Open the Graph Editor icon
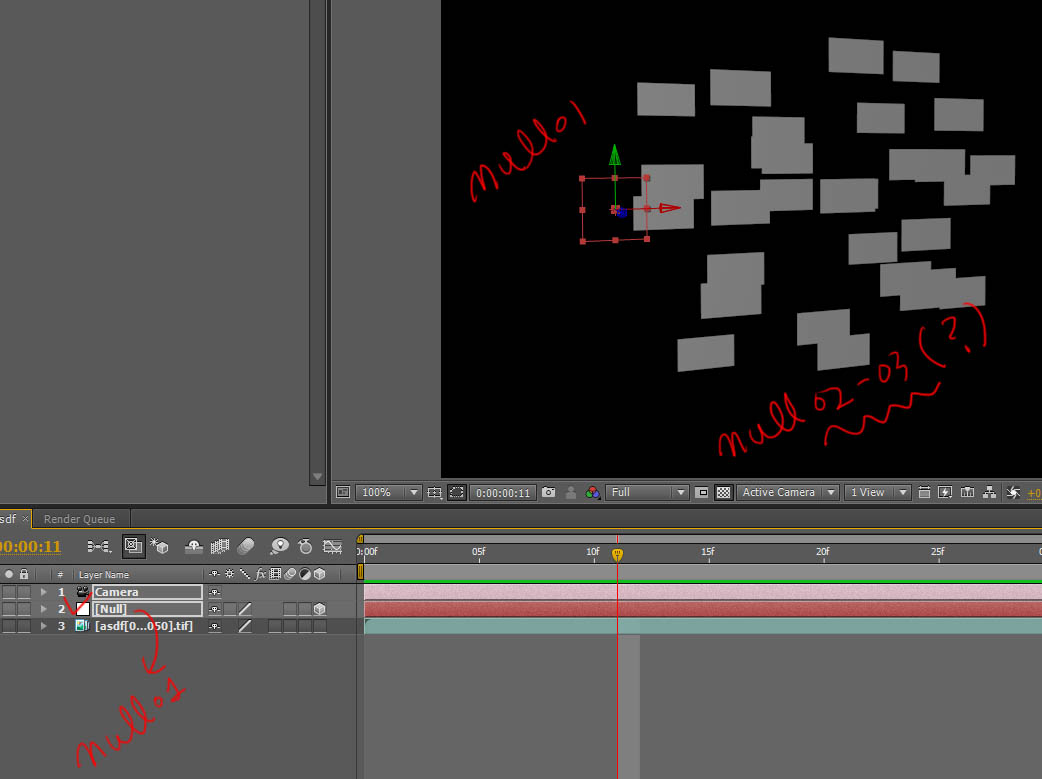The image size is (1042, 779). 332,546
